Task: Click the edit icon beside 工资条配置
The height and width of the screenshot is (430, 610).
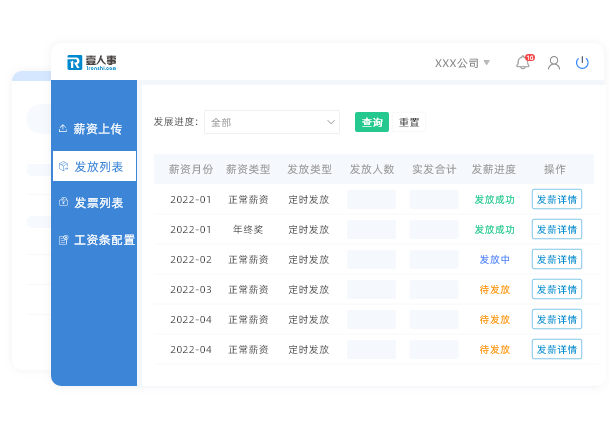Action: click(x=63, y=240)
